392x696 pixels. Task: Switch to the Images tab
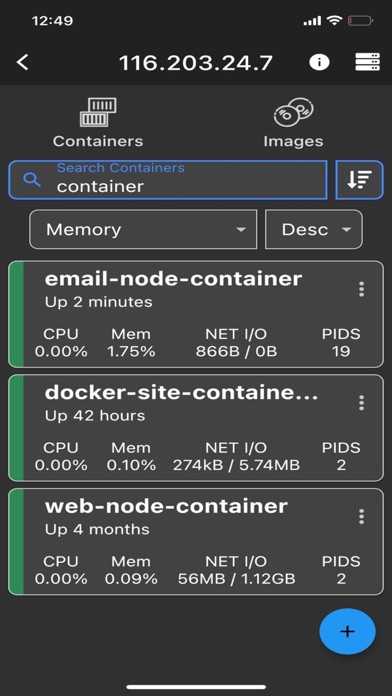(x=293, y=123)
